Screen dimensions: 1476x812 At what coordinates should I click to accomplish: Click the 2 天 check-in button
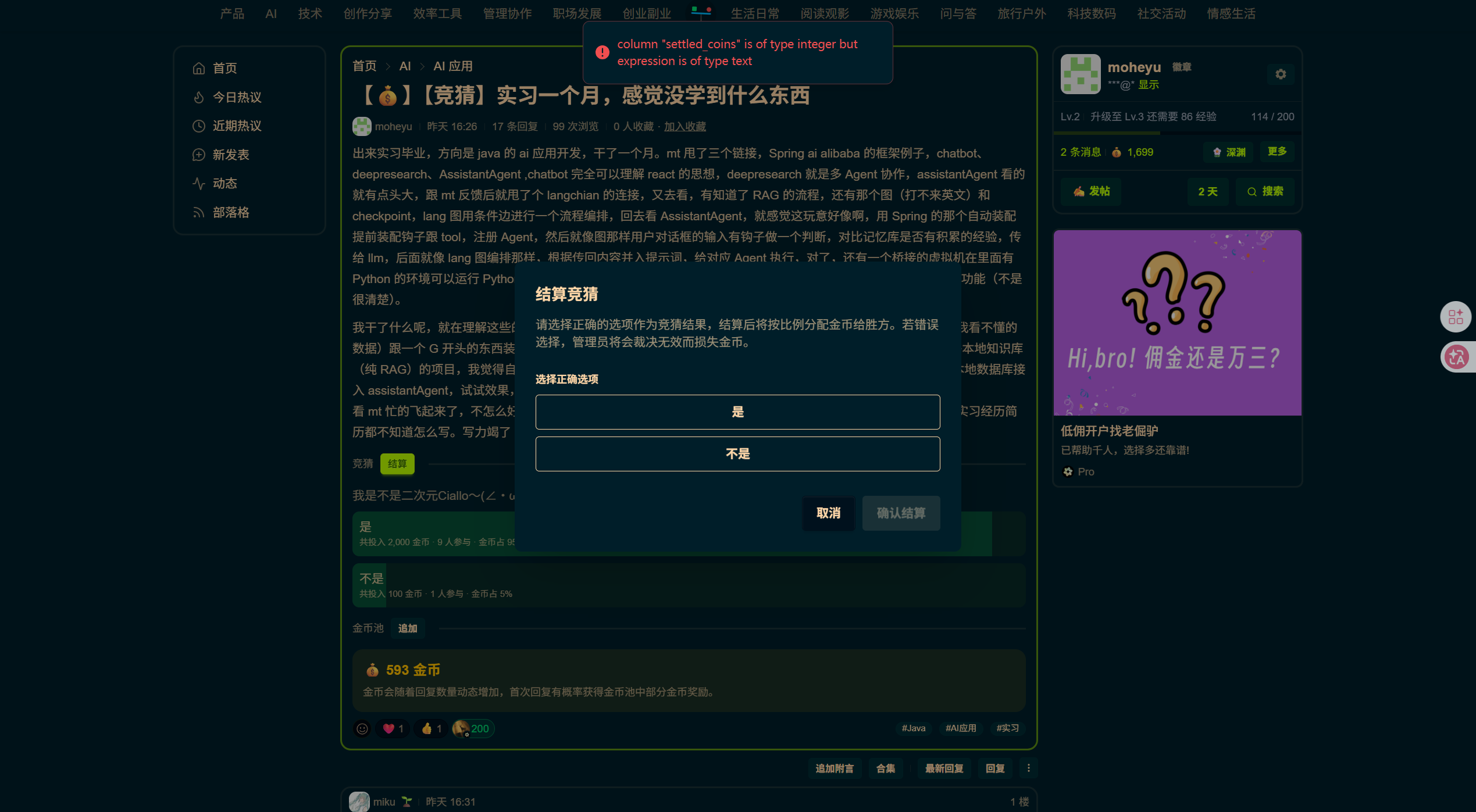click(1208, 191)
